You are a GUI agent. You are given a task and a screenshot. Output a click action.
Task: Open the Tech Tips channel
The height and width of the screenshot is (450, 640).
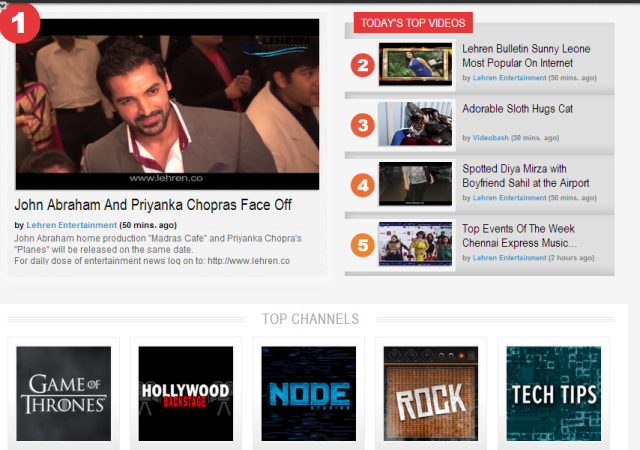(x=553, y=394)
